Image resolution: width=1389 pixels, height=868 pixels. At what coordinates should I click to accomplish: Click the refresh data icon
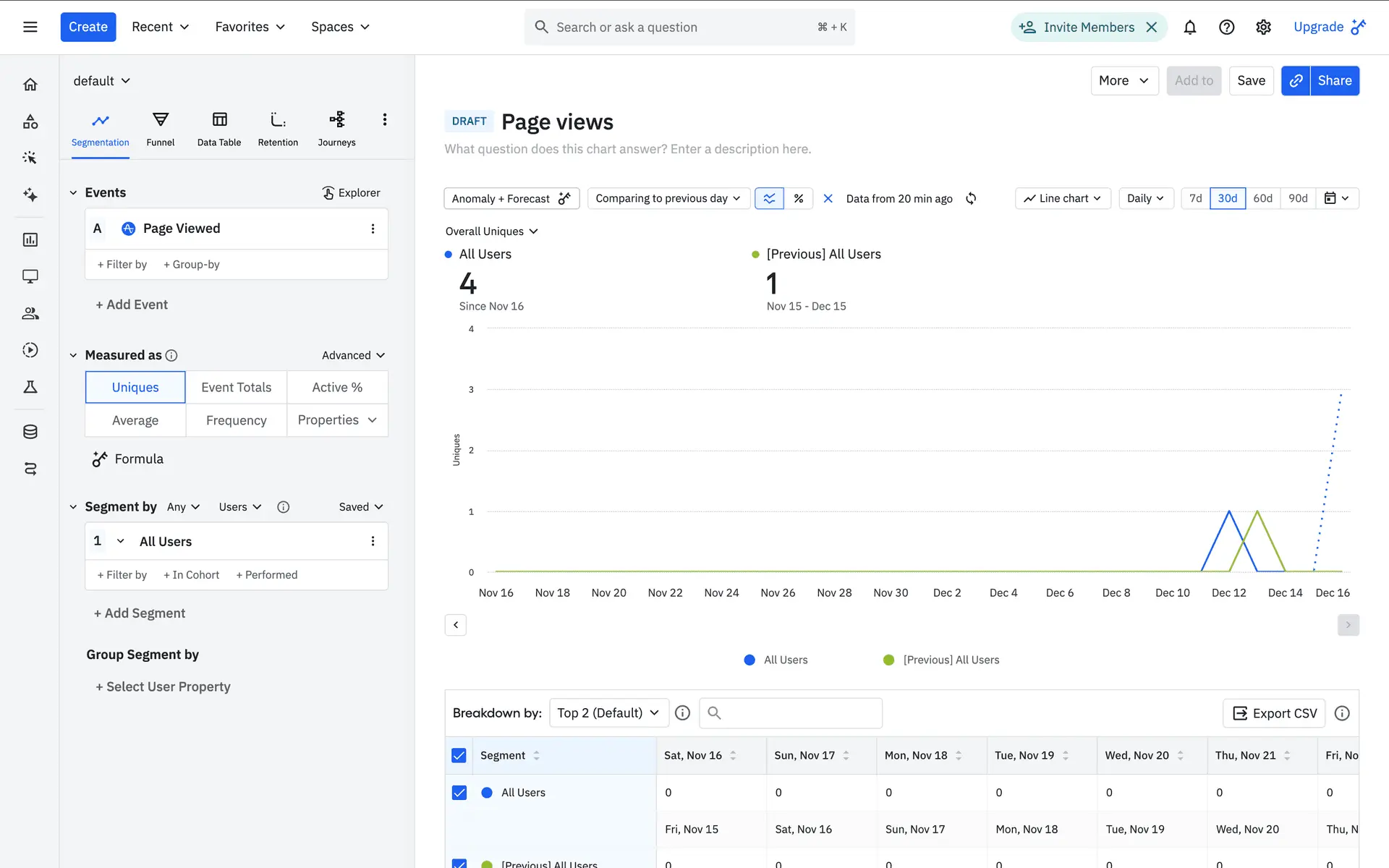971,198
